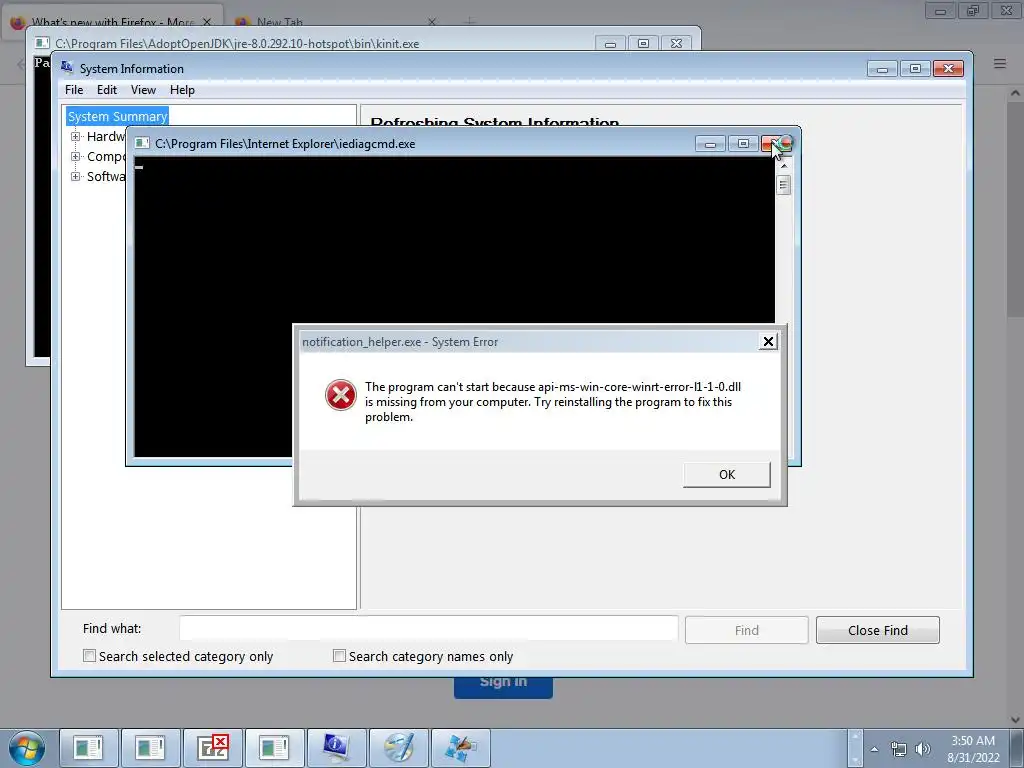Viewport: 1024px width, 768px height.
Task: Switch to the Firefox New Tab tab
Action: click(280, 22)
